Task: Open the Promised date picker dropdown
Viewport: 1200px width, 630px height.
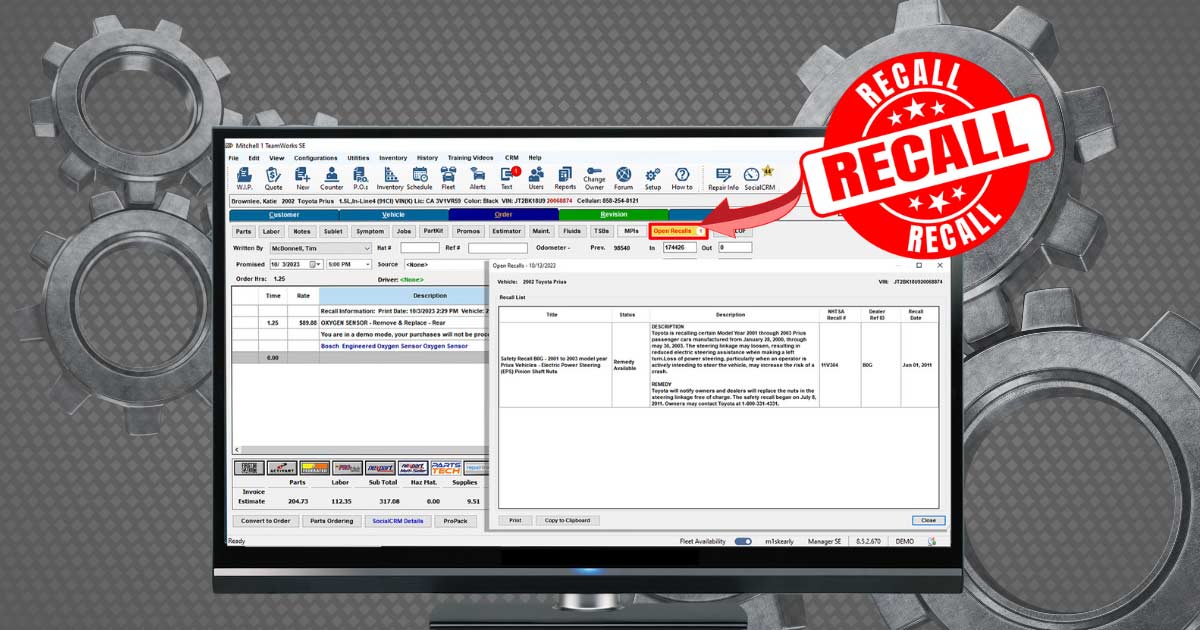Action: [x=316, y=264]
